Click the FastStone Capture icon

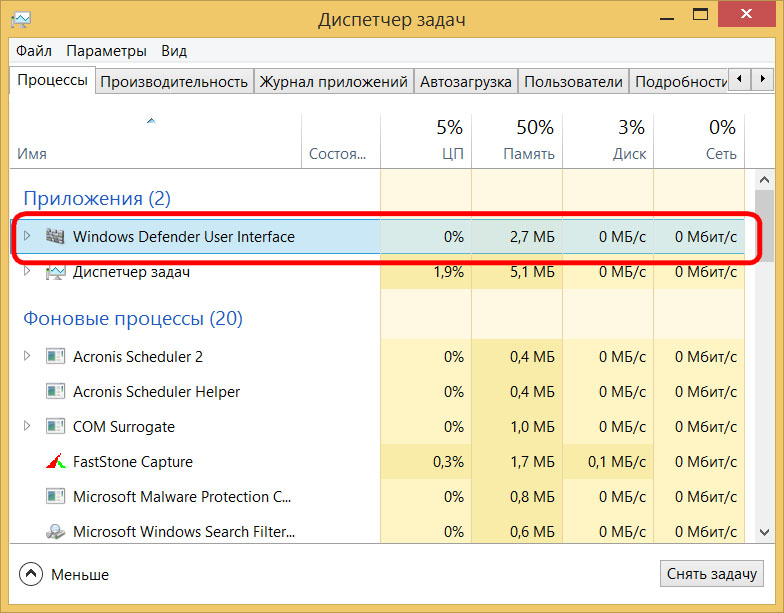coord(56,461)
